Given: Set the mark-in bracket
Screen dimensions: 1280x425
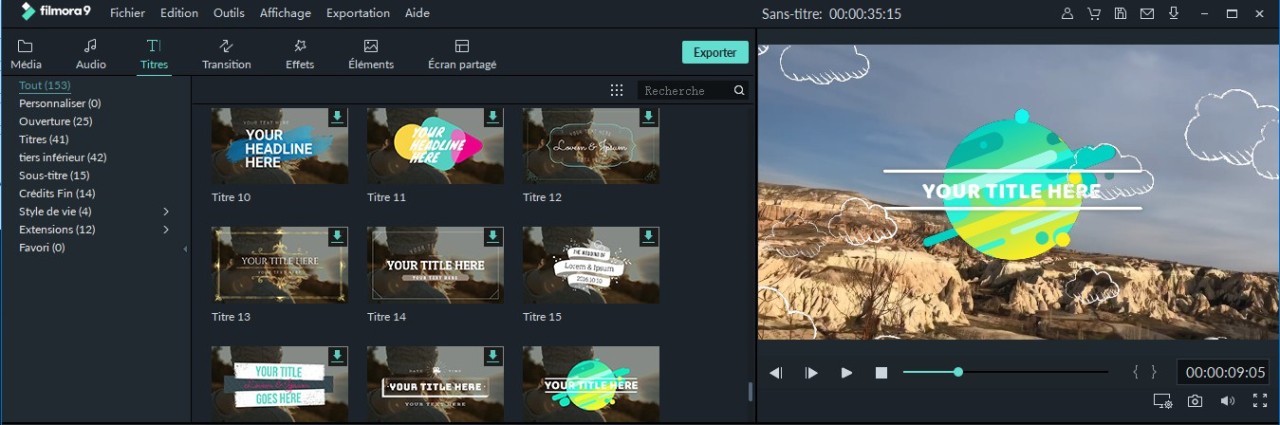Looking at the screenshot, I should [1136, 372].
